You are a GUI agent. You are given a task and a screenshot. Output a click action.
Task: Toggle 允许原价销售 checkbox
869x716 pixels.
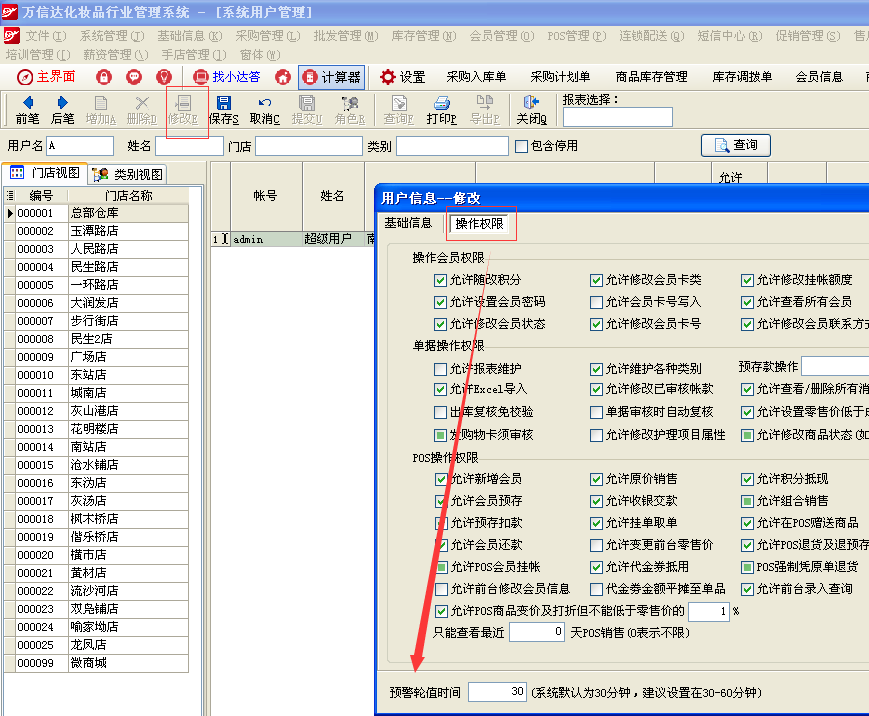(596, 479)
